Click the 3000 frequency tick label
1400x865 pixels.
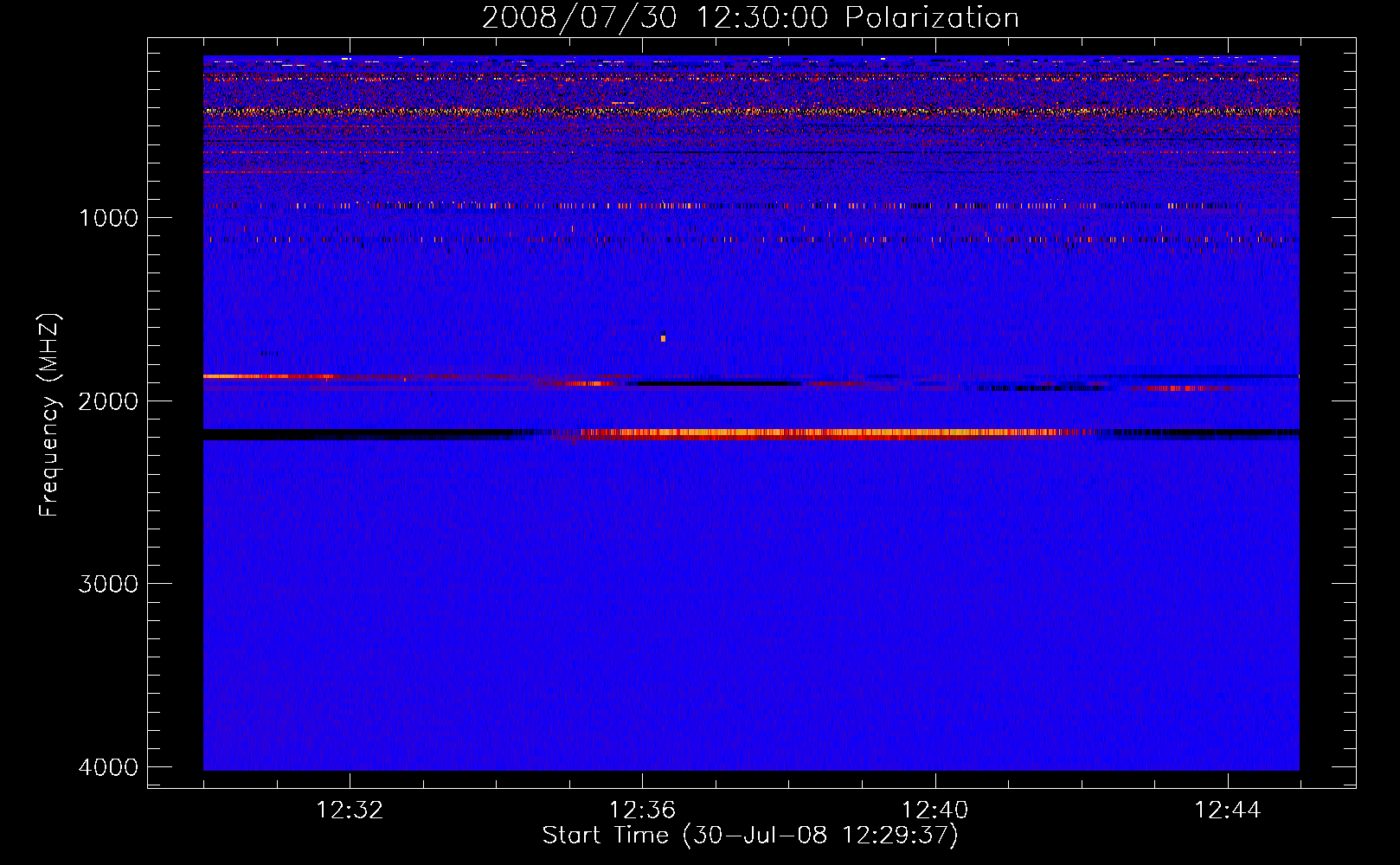[108, 584]
